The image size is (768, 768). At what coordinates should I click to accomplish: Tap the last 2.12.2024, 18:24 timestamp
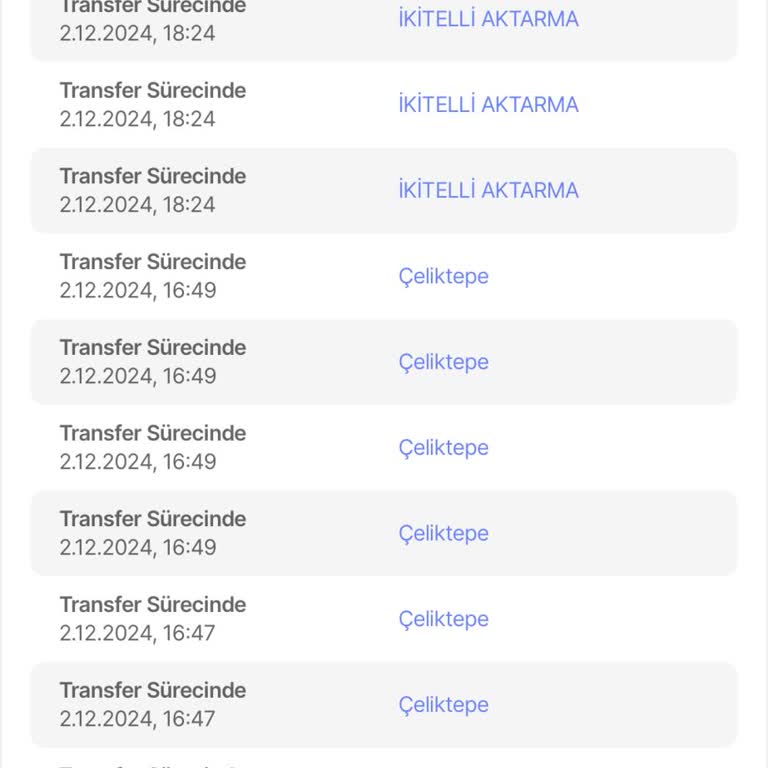coord(137,204)
